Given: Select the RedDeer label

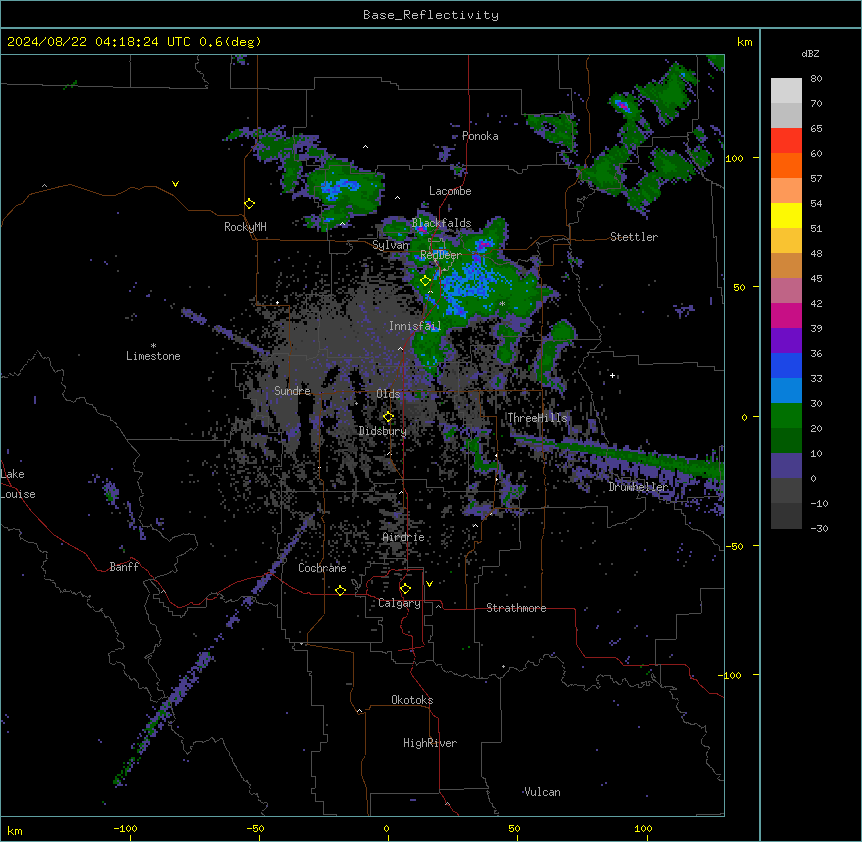Looking at the screenshot, I should (x=441, y=254).
